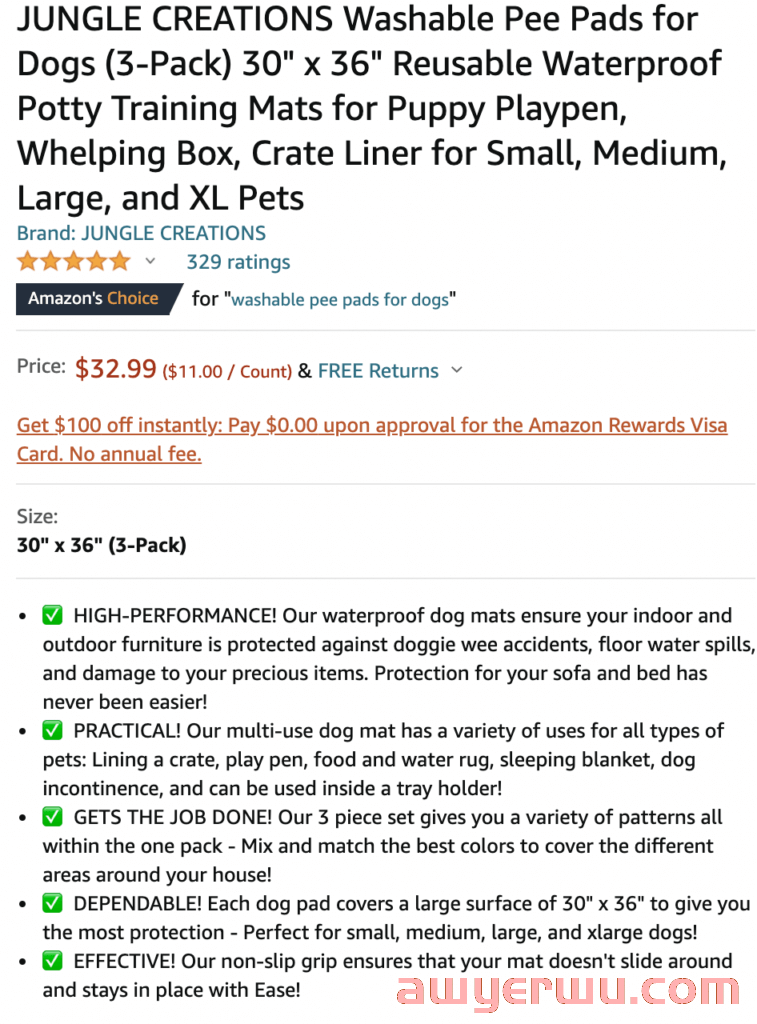This screenshot has width=757, height=1024.
Task: Click the checkmark icon beside HIGH-PERFORMANCE
Action: (52, 615)
